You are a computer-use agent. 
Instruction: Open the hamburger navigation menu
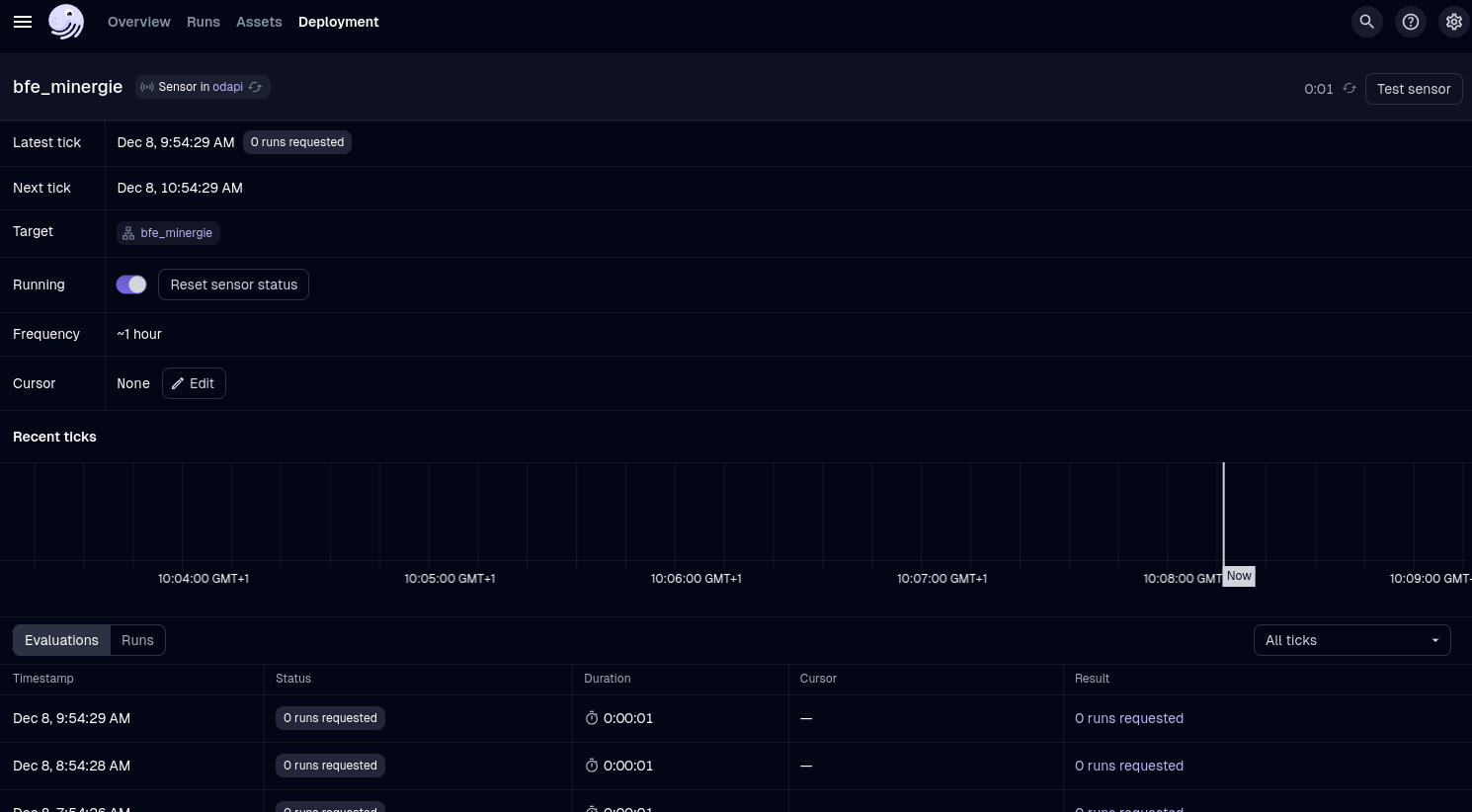click(23, 22)
